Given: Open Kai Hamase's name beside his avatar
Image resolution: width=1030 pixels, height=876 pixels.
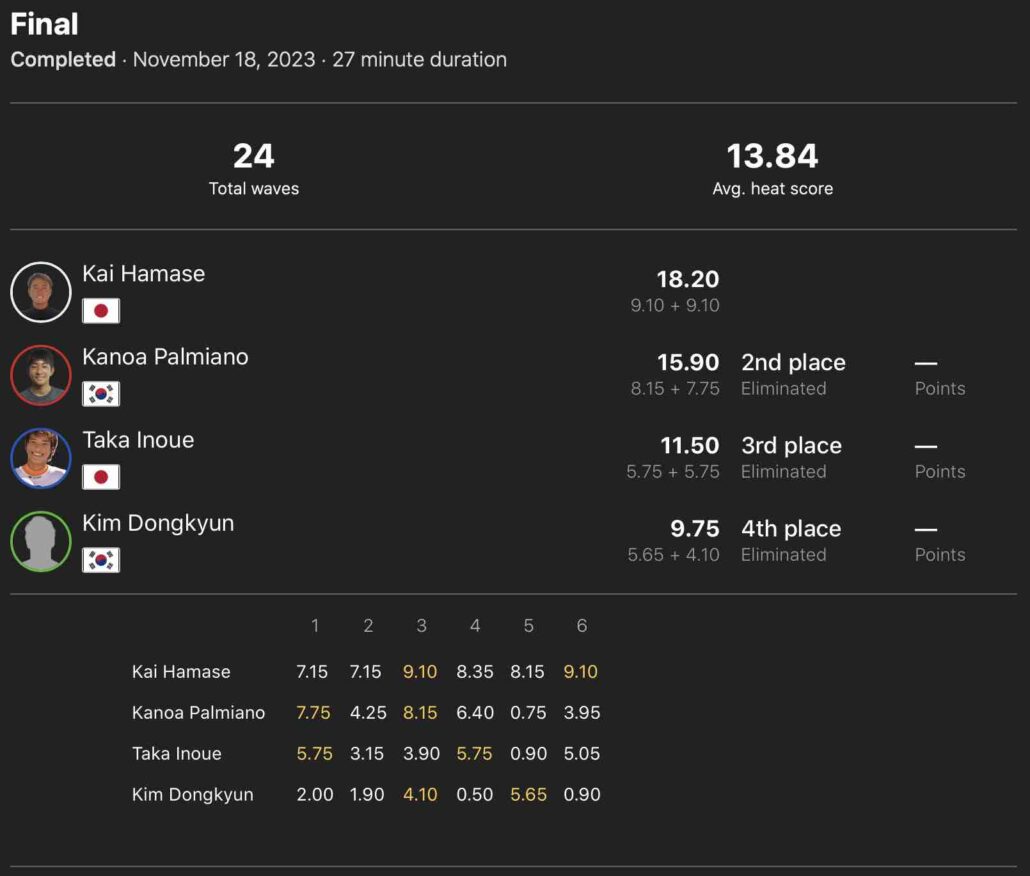Looking at the screenshot, I should [x=143, y=274].
